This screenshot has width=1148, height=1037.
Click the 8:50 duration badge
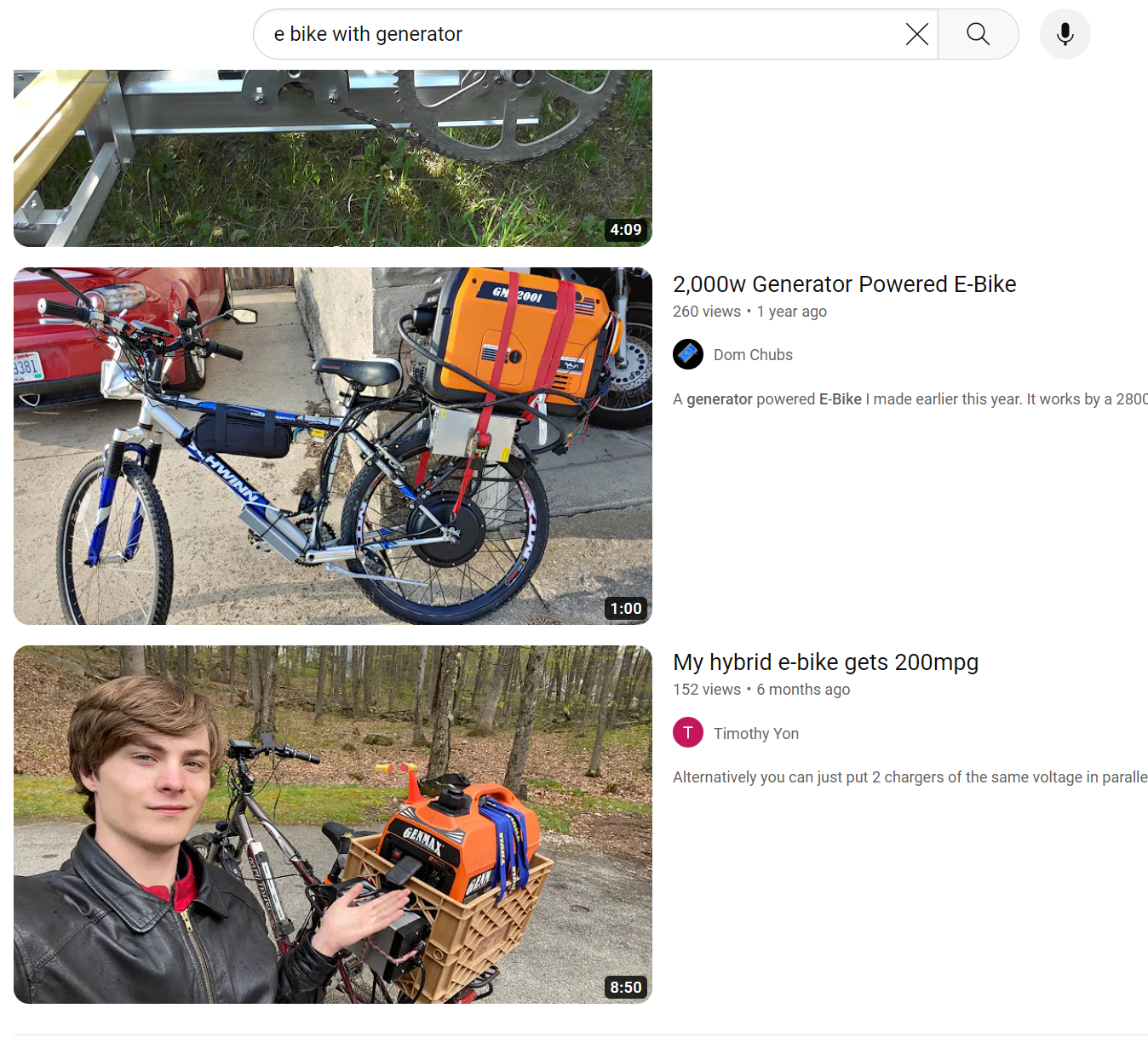coord(626,988)
